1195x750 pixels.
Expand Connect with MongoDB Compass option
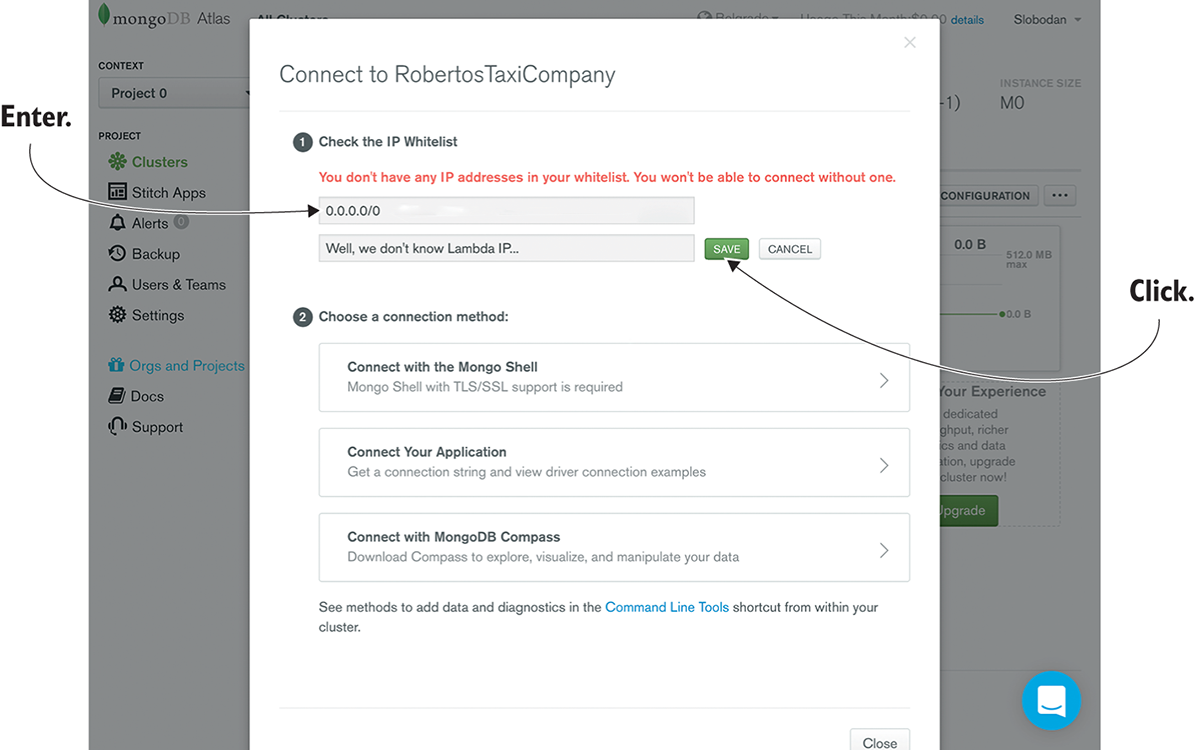[614, 547]
